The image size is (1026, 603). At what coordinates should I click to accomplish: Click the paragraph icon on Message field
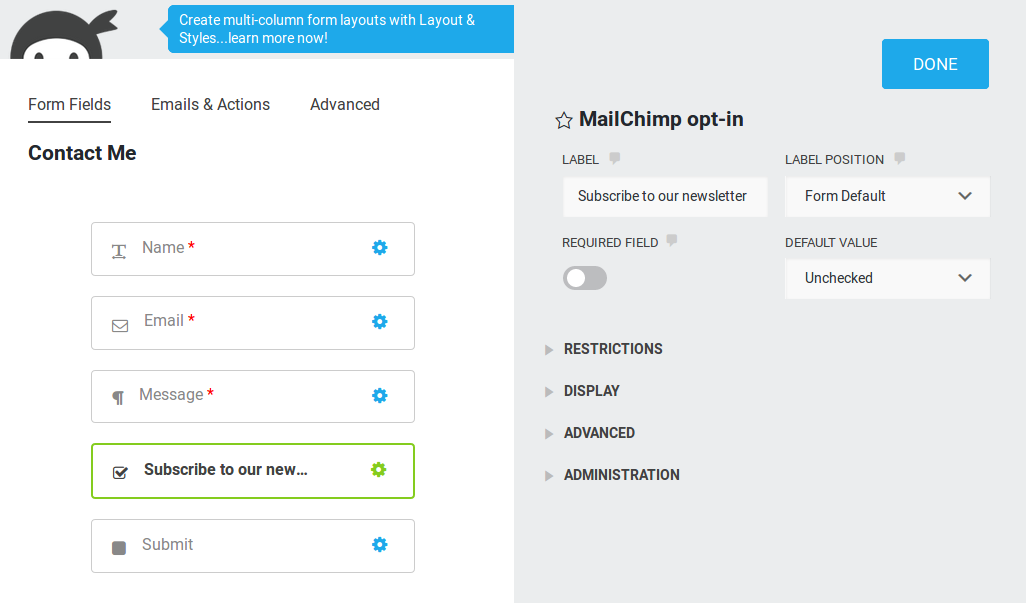pos(118,398)
